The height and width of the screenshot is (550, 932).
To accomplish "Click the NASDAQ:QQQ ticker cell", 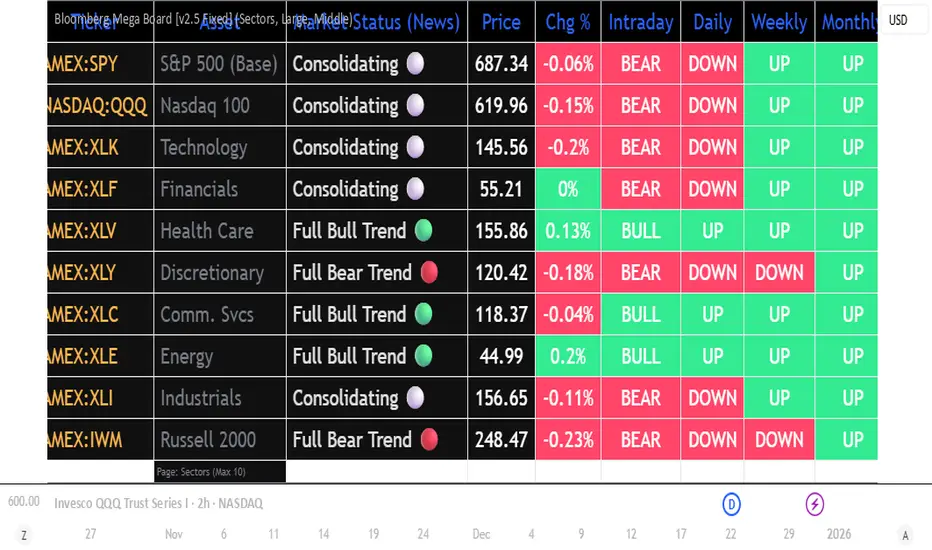I will pos(99,106).
